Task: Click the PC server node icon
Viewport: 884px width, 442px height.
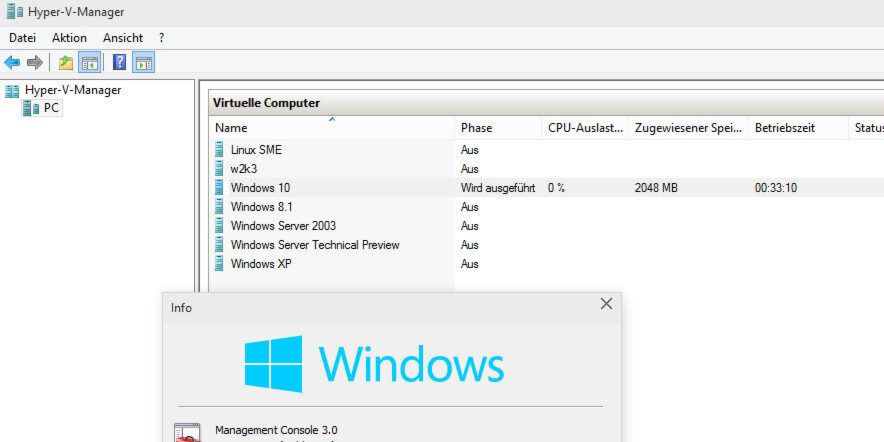Action: tap(31, 108)
